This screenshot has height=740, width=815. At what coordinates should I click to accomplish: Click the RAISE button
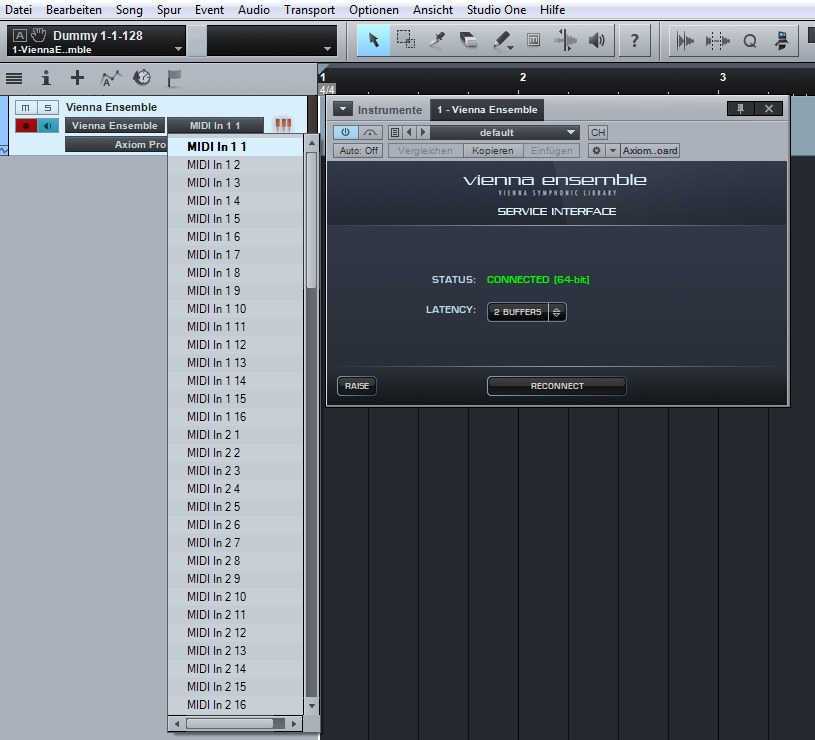pos(357,386)
